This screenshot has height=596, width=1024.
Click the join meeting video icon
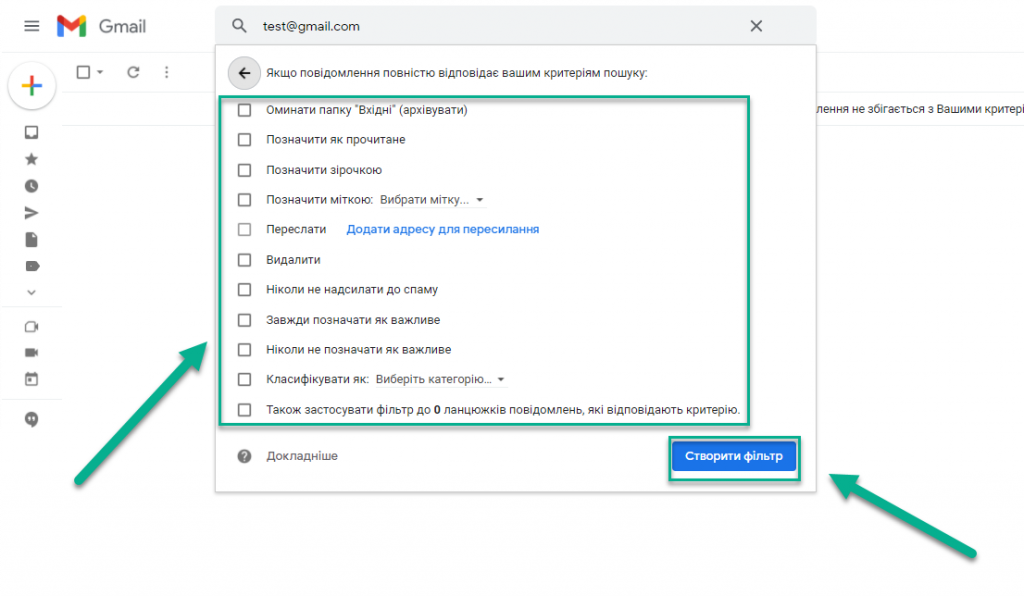tap(31, 353)
